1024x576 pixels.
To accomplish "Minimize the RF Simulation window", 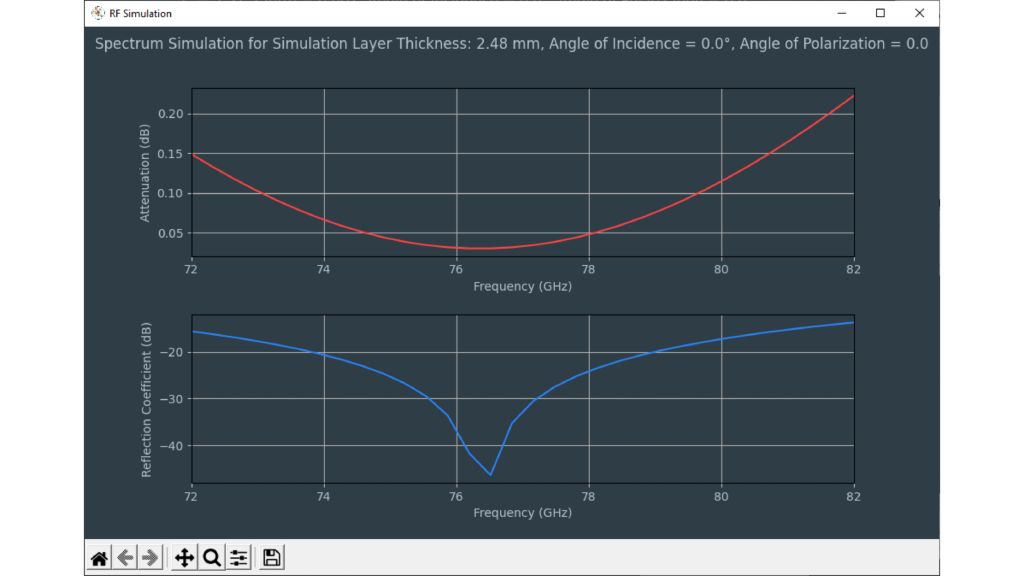I will click(x=842, y=13).
